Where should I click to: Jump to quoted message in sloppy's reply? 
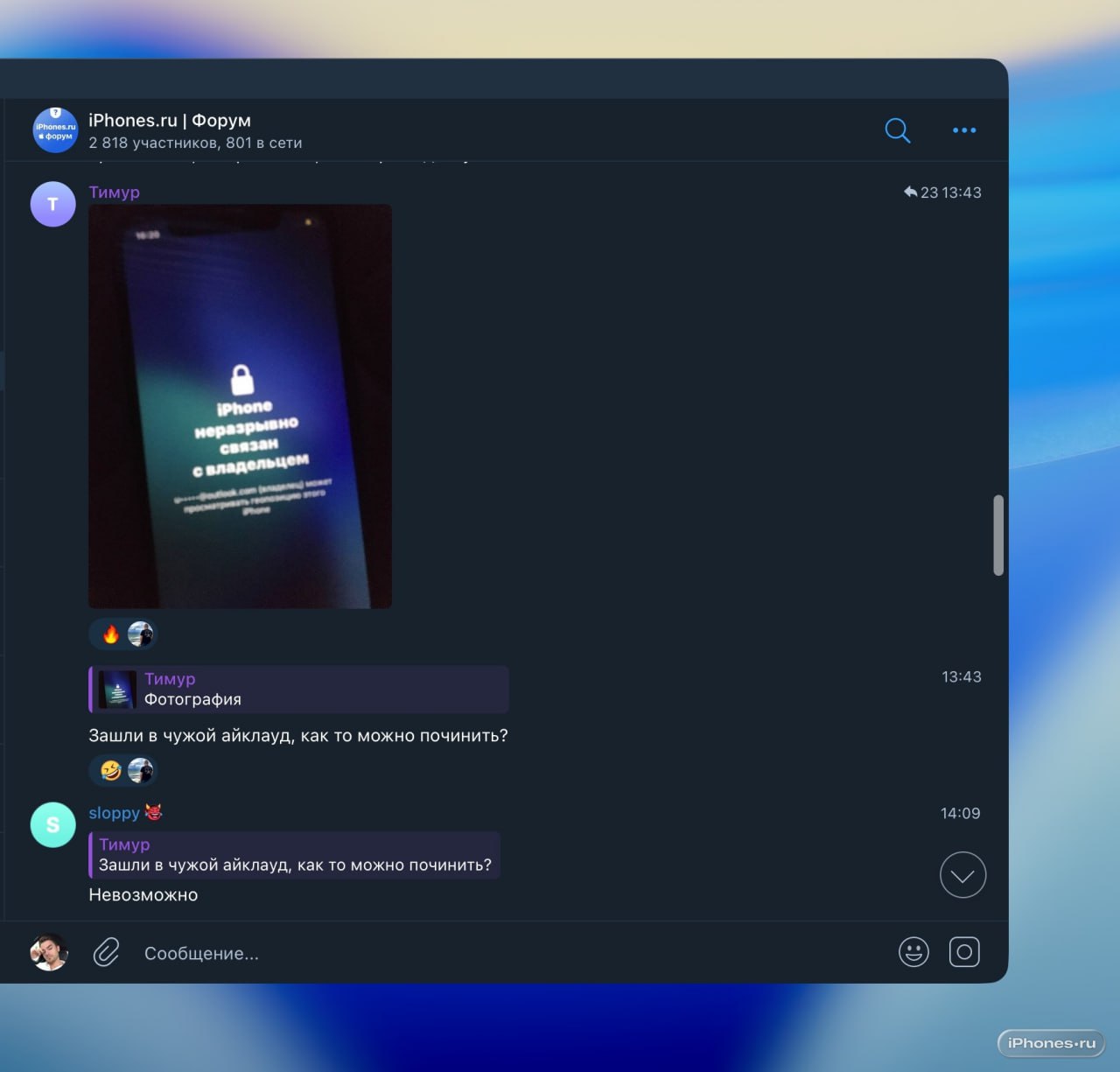[x=294, y=855]
